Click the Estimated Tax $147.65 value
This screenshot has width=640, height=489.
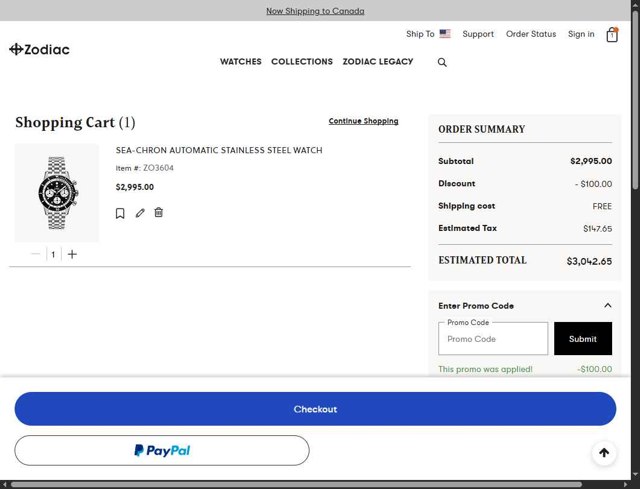[x=598, y=229]
